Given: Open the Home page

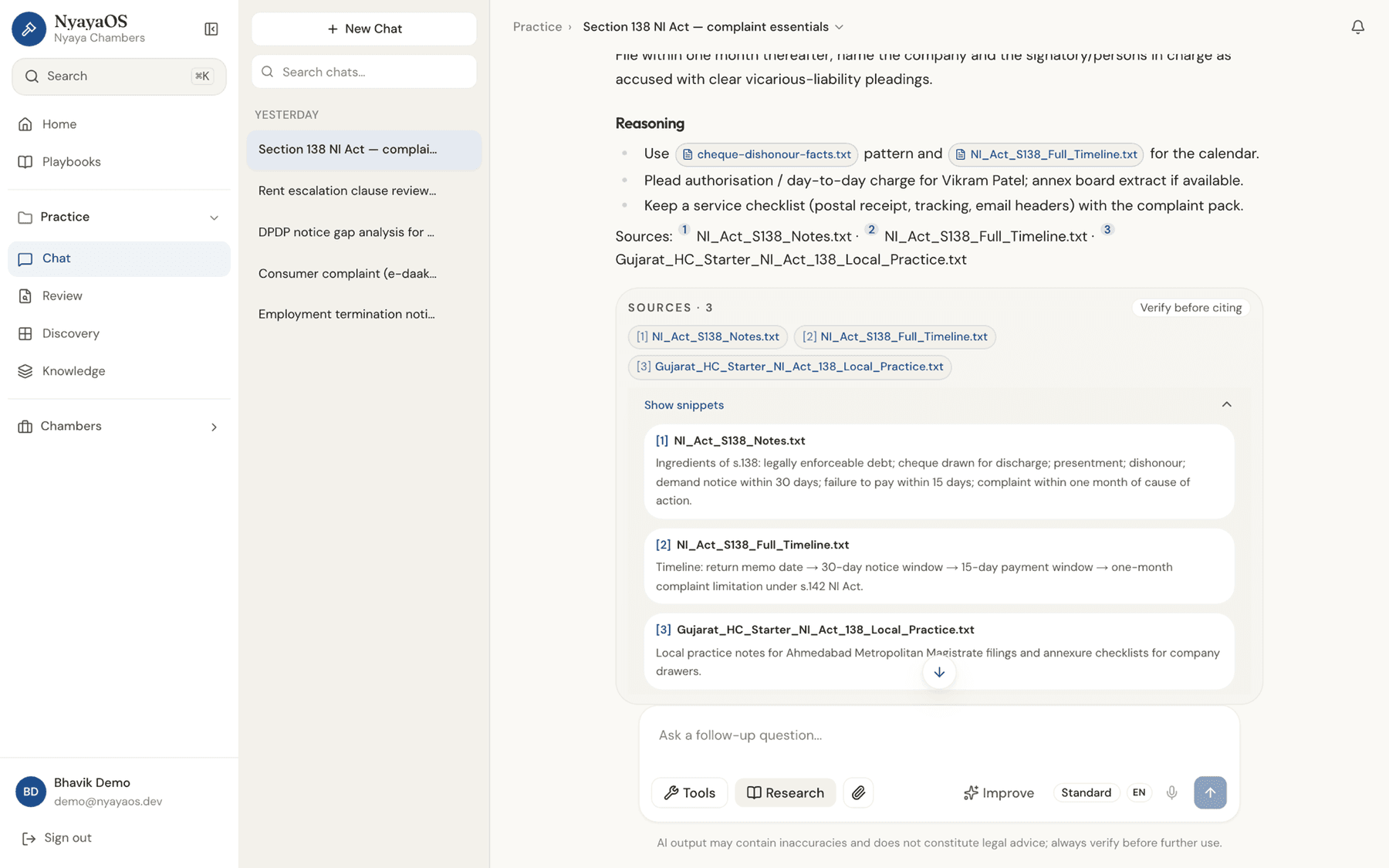Looking at the screenshot, I should pos(119,124).
